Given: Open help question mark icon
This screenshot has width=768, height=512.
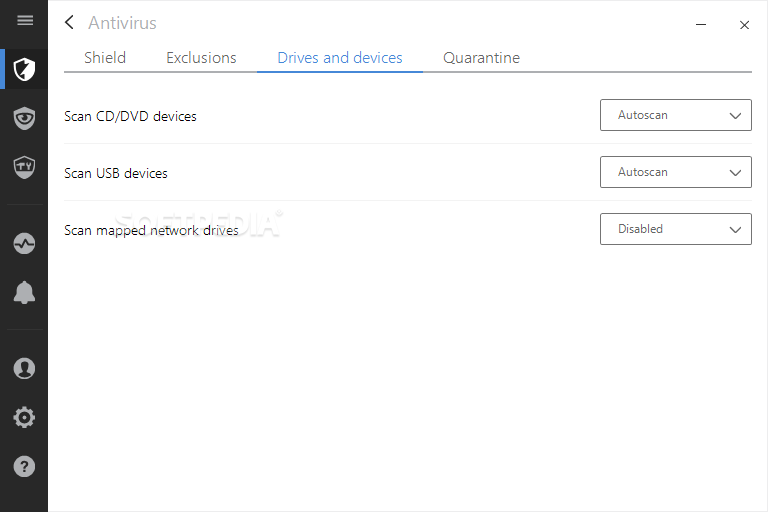Looking at the screenshot, I should pyautogui.click(x=24, y=466).
